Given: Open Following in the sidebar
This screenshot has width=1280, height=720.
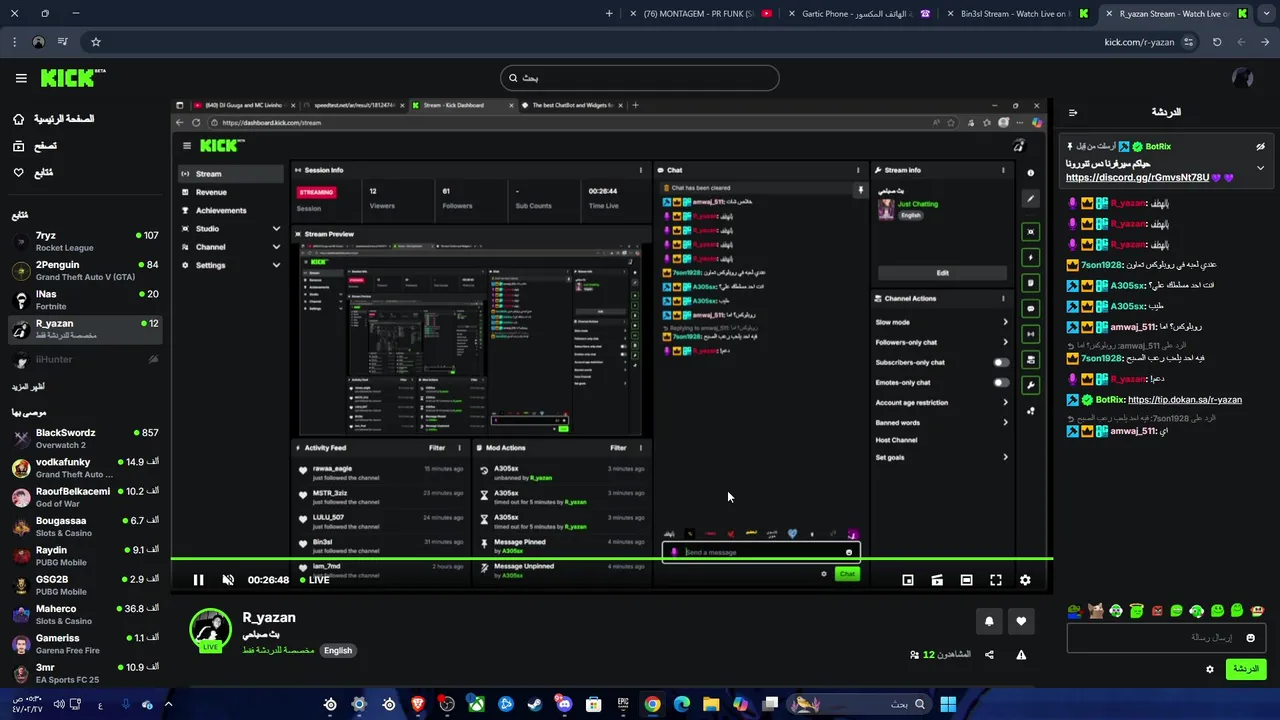Looking at the screenshot, I should pyautogui.click(x=33, y=173).
